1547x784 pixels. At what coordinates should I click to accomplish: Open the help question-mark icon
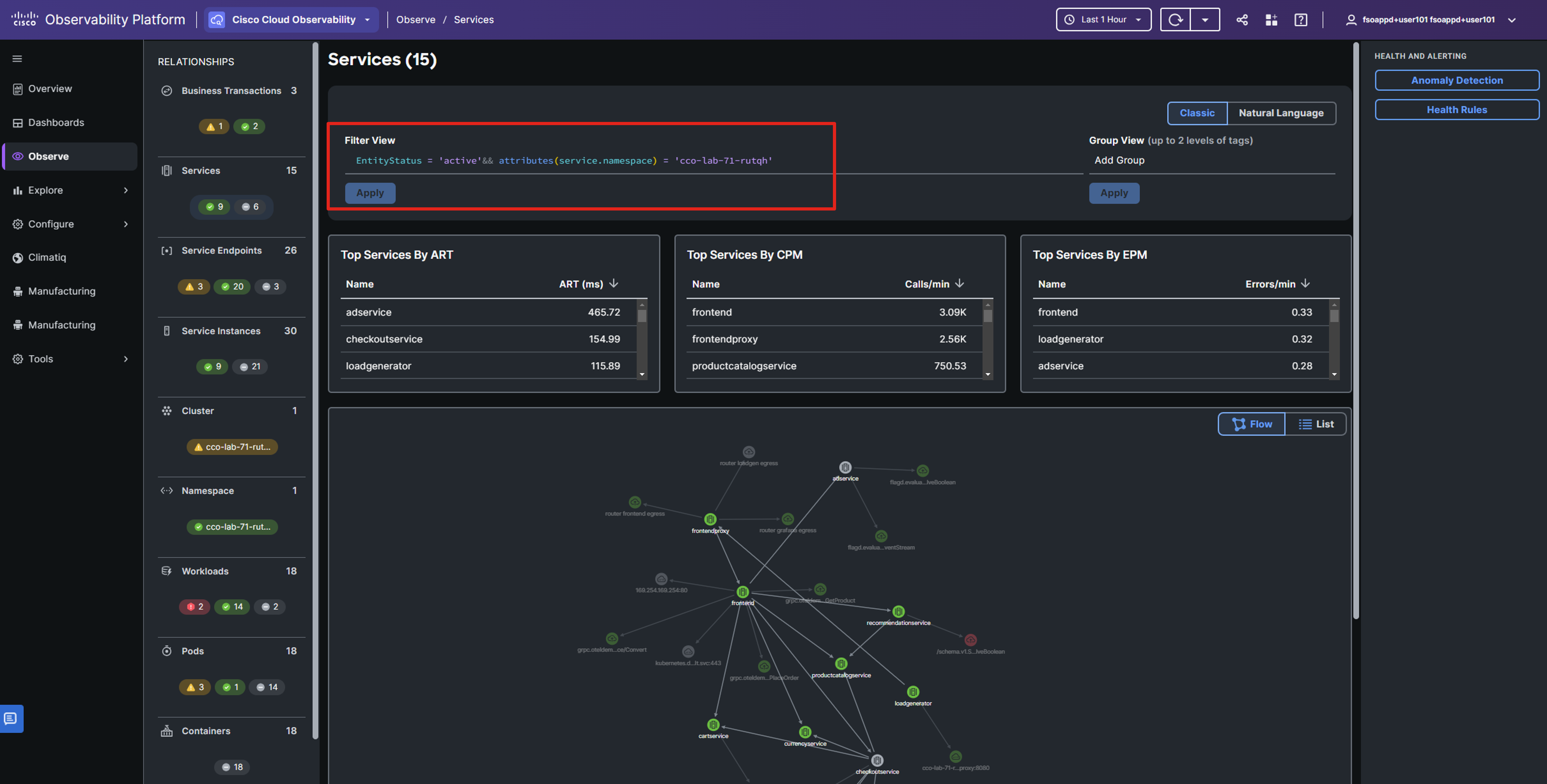click(1300, 20)
